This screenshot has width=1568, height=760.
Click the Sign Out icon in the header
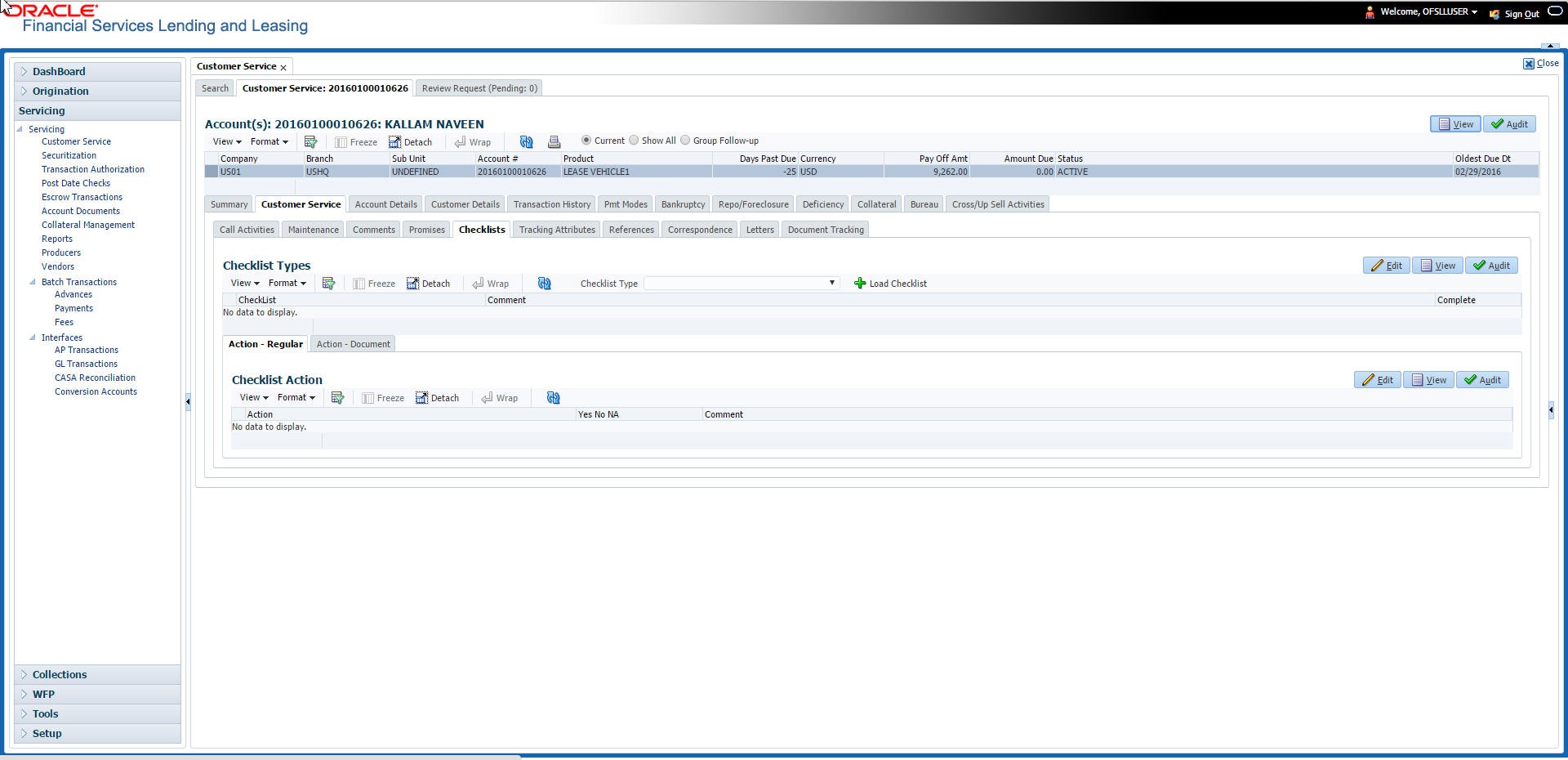pos(1494,14)
